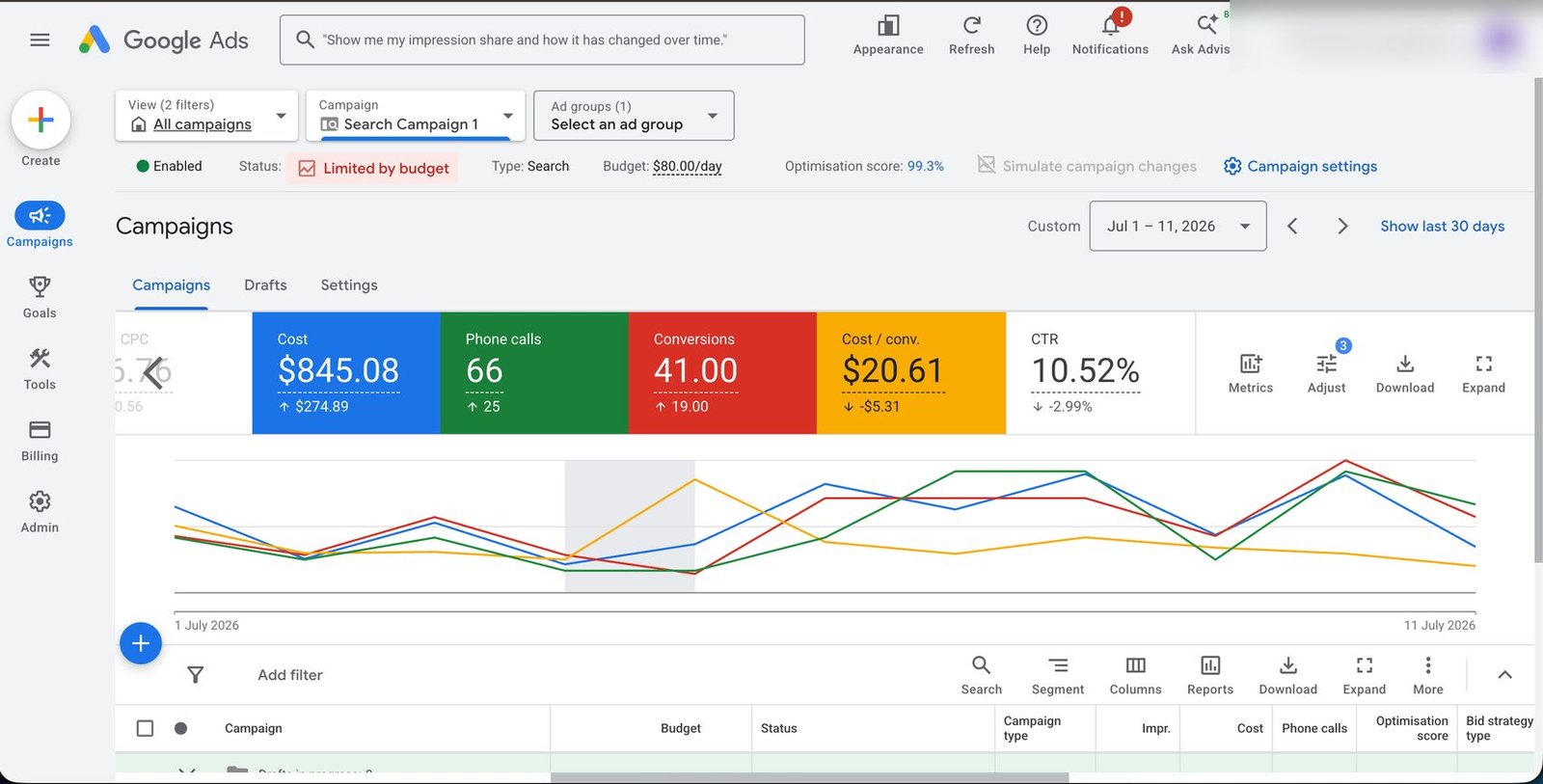
Task: Collapse the chart with up chevron
Action: pos(1504,675)
